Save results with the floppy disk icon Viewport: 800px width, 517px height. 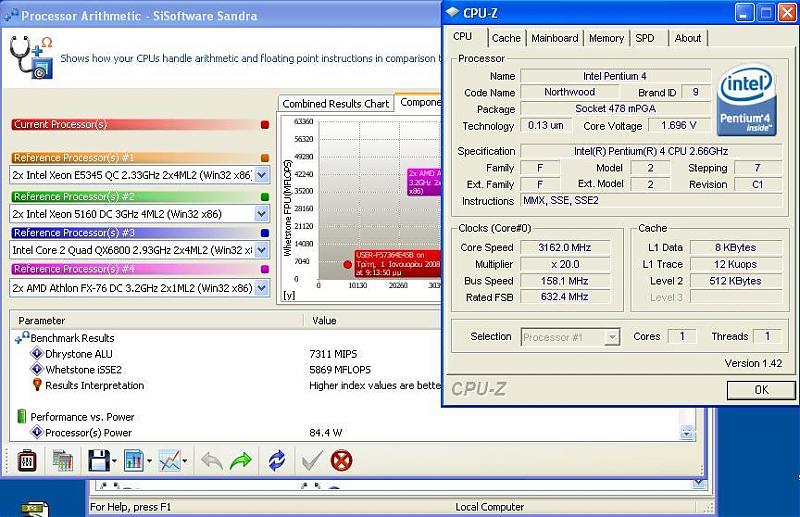click(x=98, y=461)
